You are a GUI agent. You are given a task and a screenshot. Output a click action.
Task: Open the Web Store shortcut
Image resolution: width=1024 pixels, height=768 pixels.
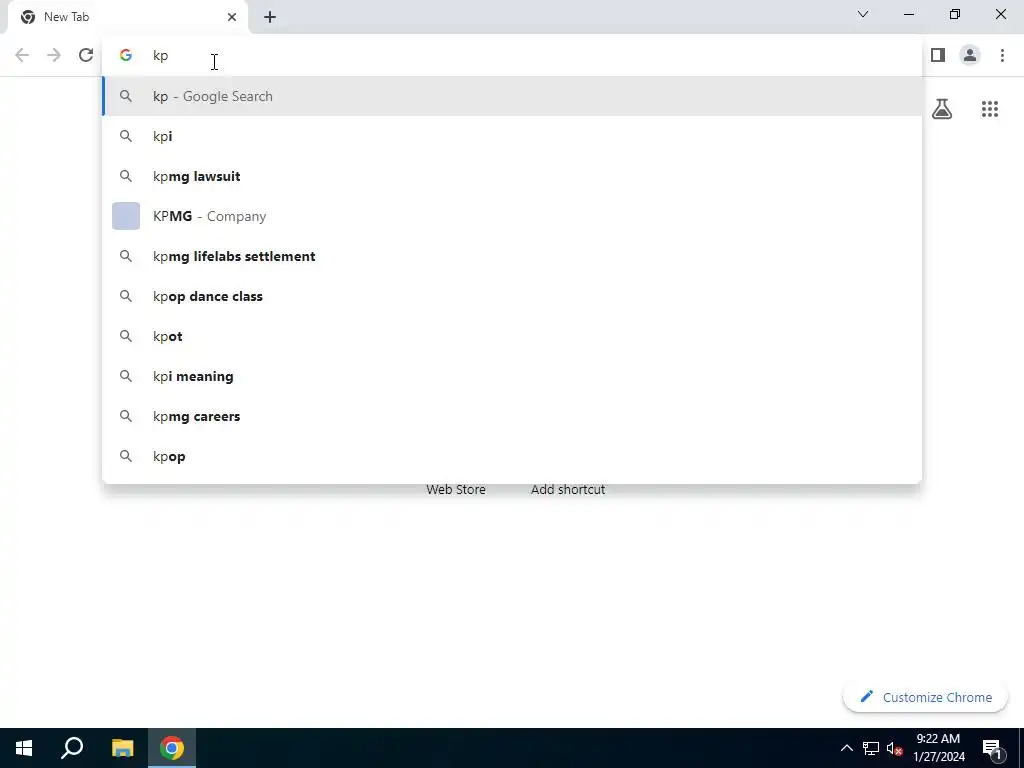coord(456,489)
